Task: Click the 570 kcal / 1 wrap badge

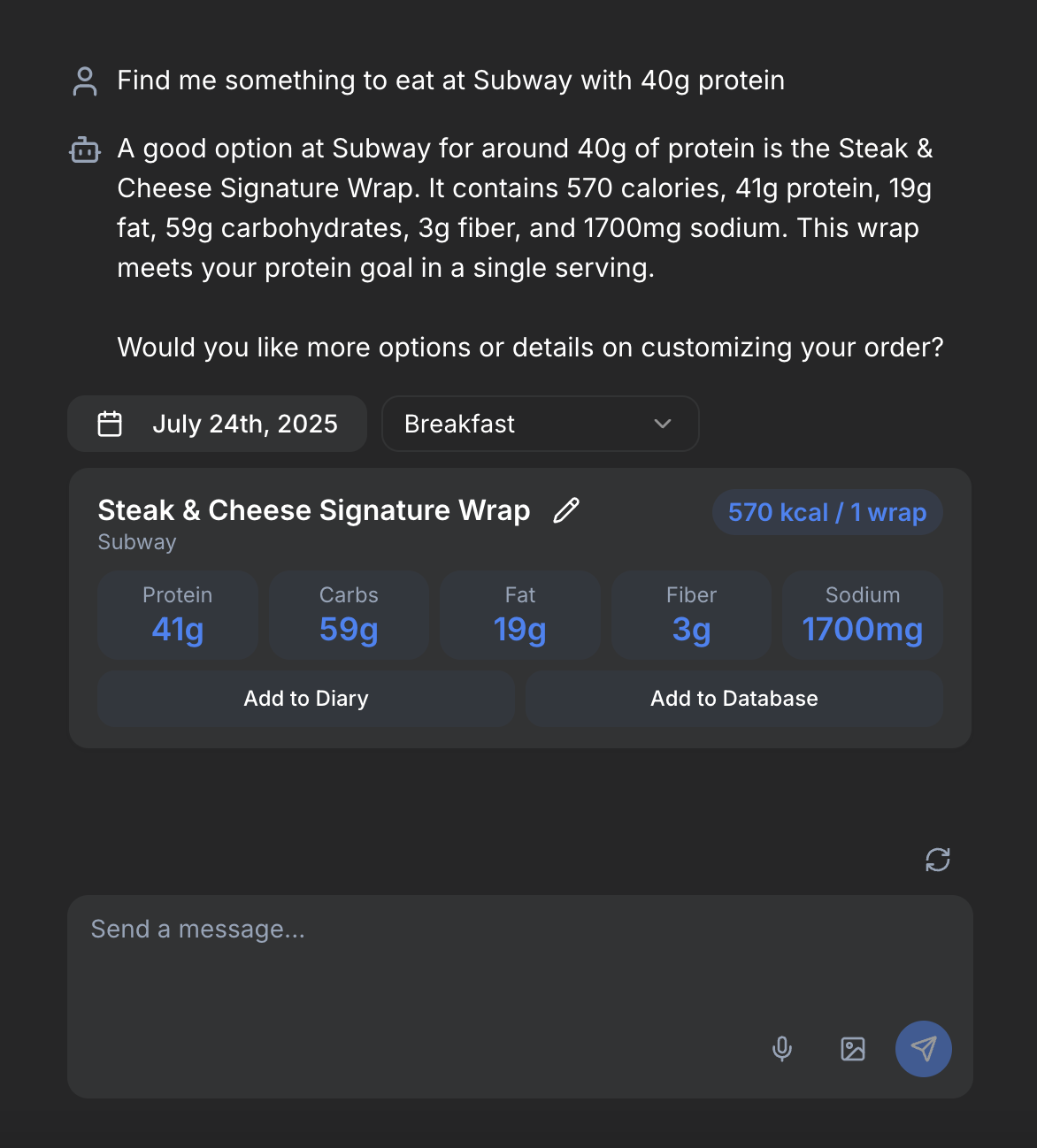Action: click(x=827, y=512)
